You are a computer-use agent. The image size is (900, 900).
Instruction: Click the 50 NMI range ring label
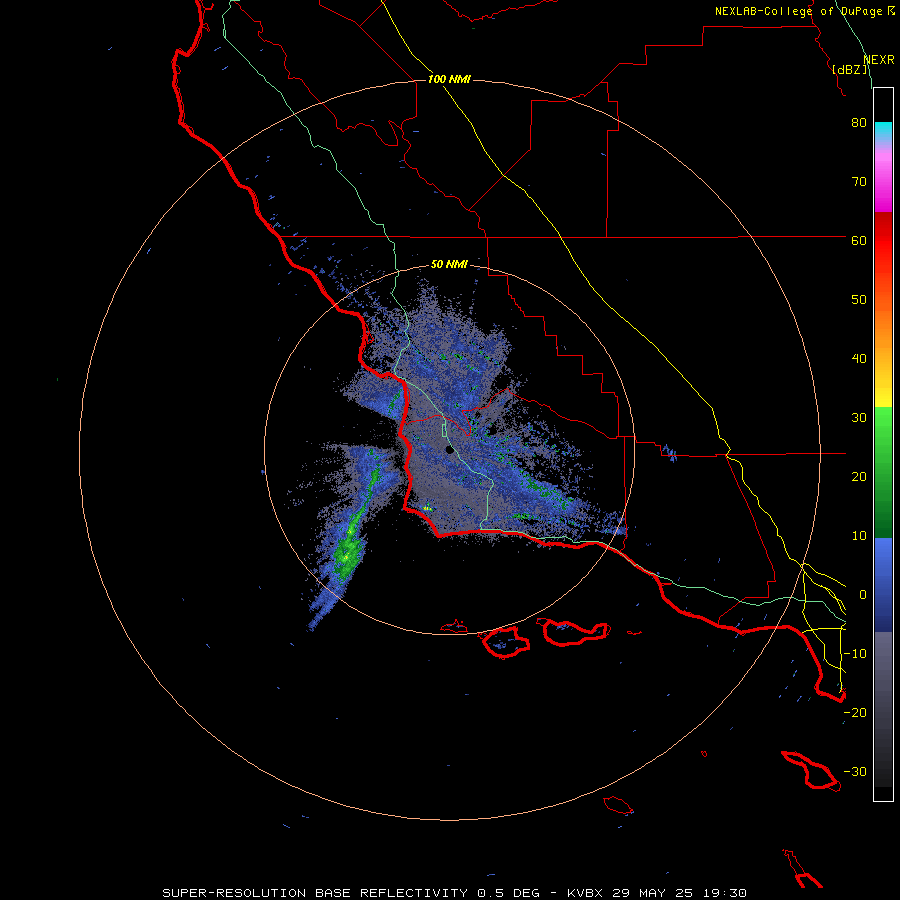click(x=449, y=264)
